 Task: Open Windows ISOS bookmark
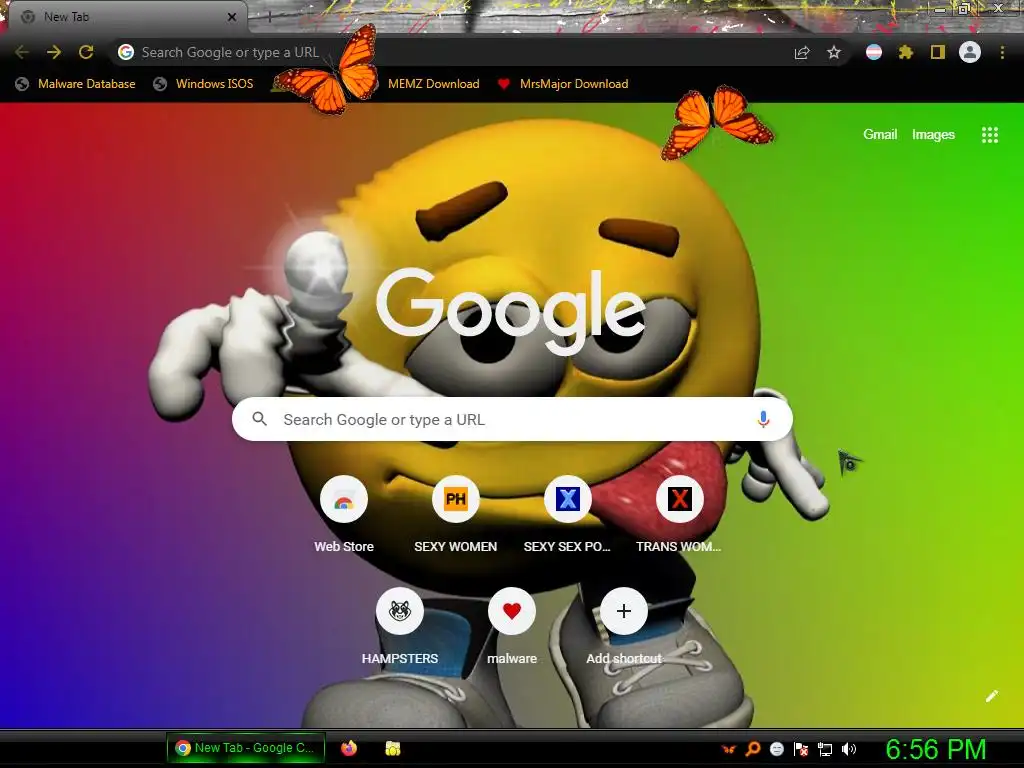(x=203, y=84)
